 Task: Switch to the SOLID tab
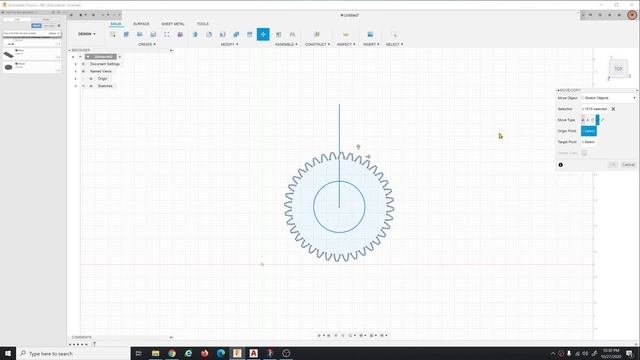tap(116, 24)
